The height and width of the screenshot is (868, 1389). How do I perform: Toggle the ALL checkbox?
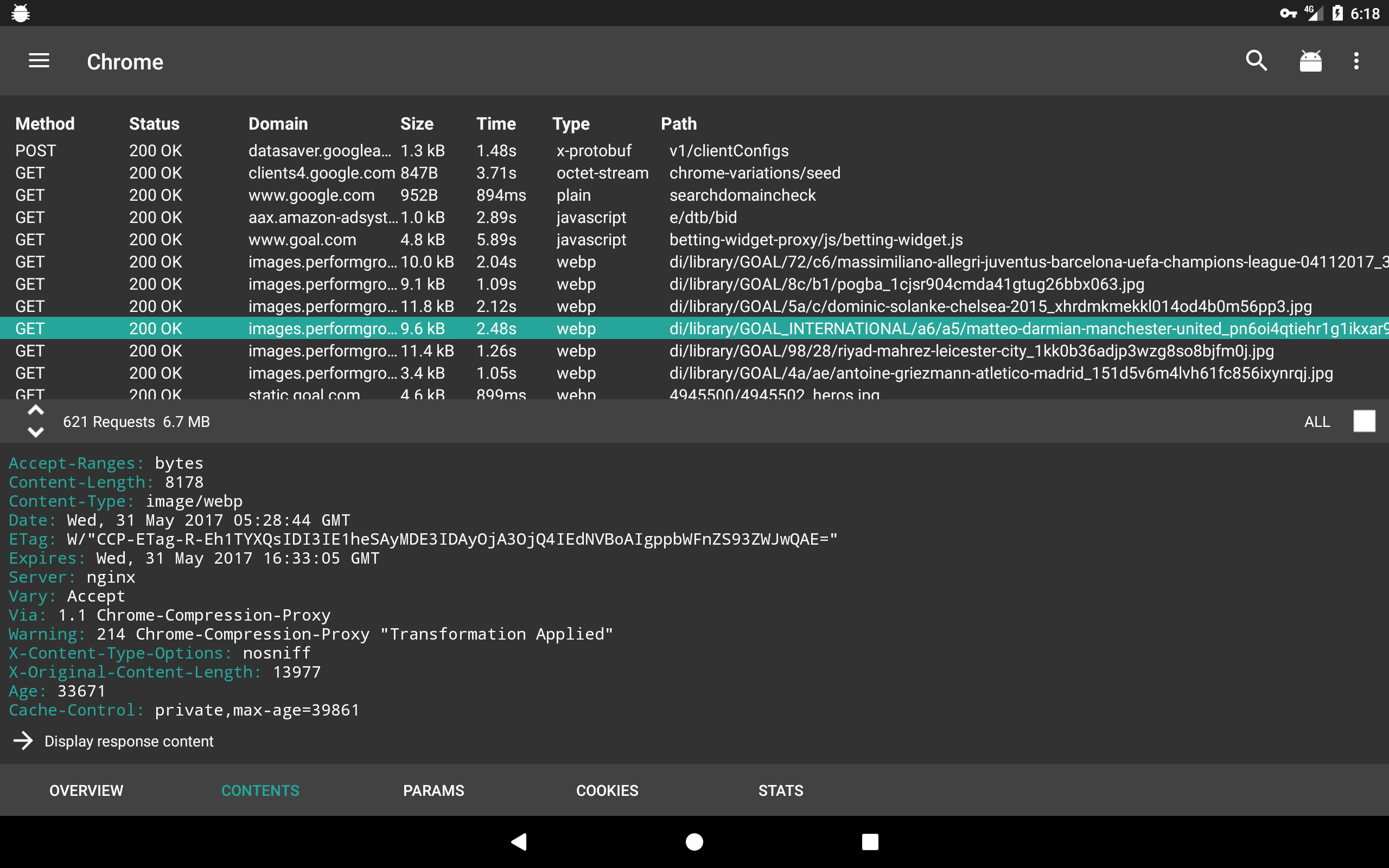pos(1363,422)
